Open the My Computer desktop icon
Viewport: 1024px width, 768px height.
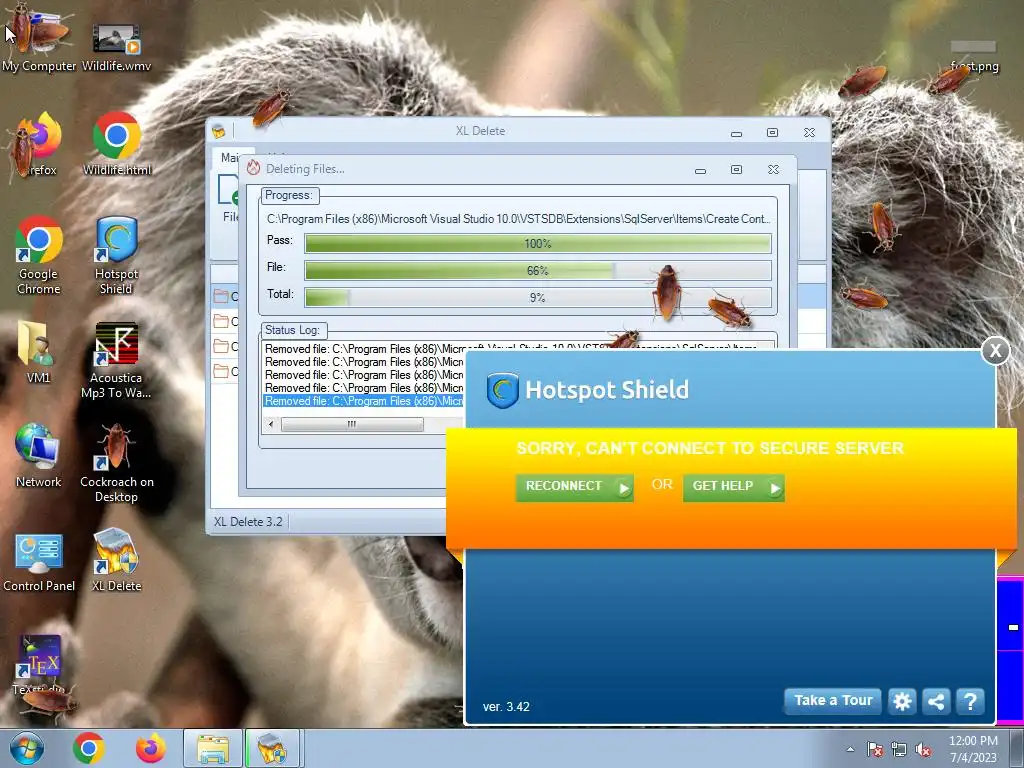(x=39, y=40)
